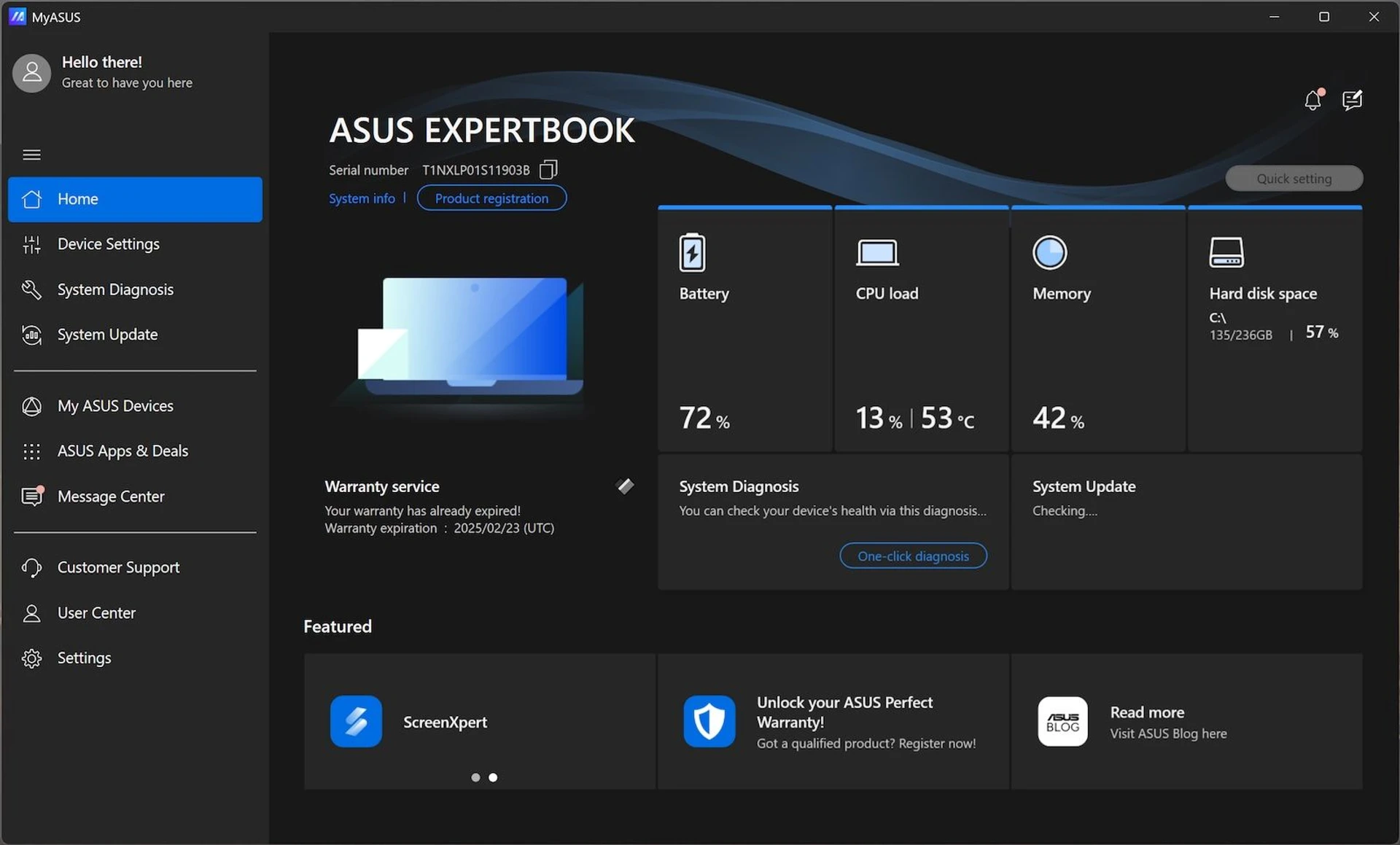
Task: Click the serial number T1NXLP01S11903B
Action: coord(475,170)
